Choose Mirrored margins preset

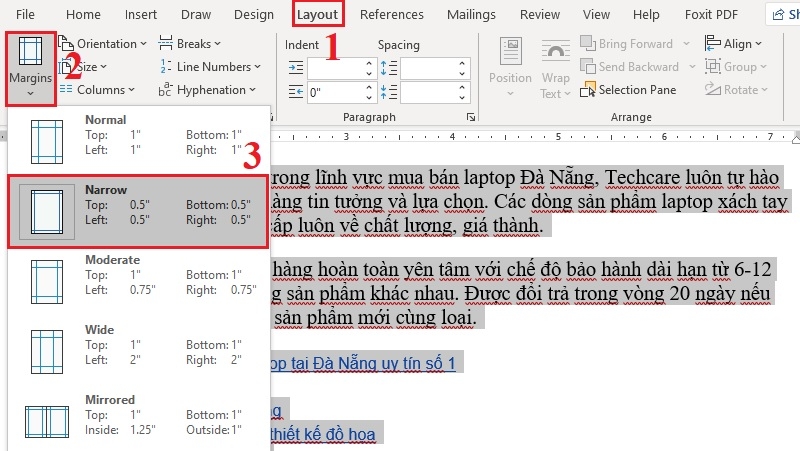coord(138,421)
